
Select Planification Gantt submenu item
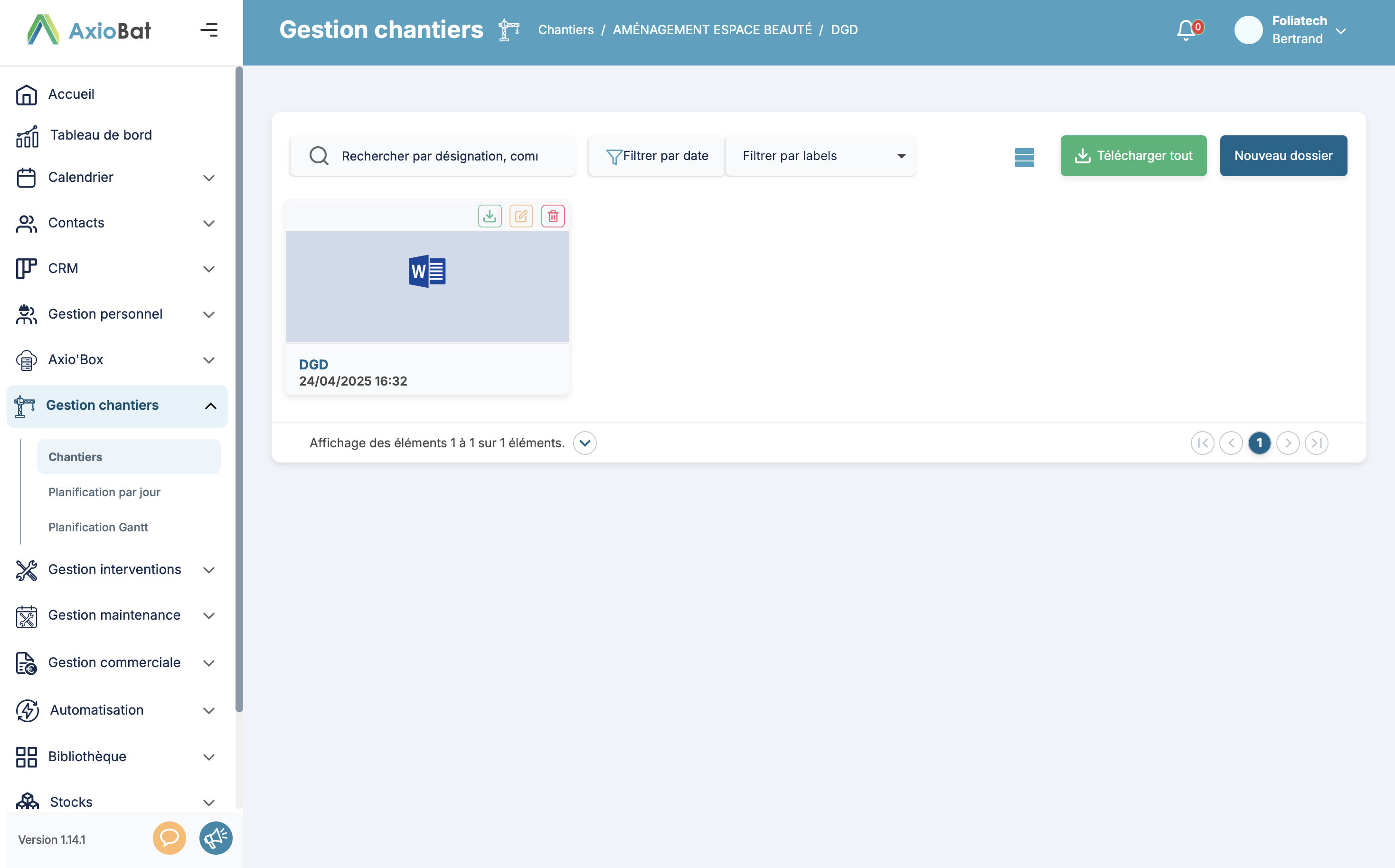point(98,527)
